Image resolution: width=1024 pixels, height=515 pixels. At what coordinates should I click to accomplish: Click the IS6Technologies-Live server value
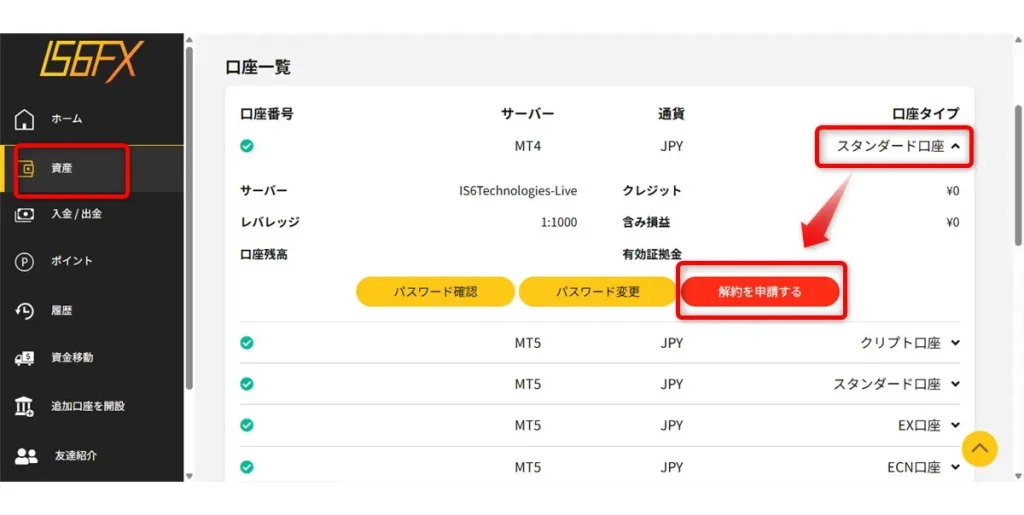point(519,191)
